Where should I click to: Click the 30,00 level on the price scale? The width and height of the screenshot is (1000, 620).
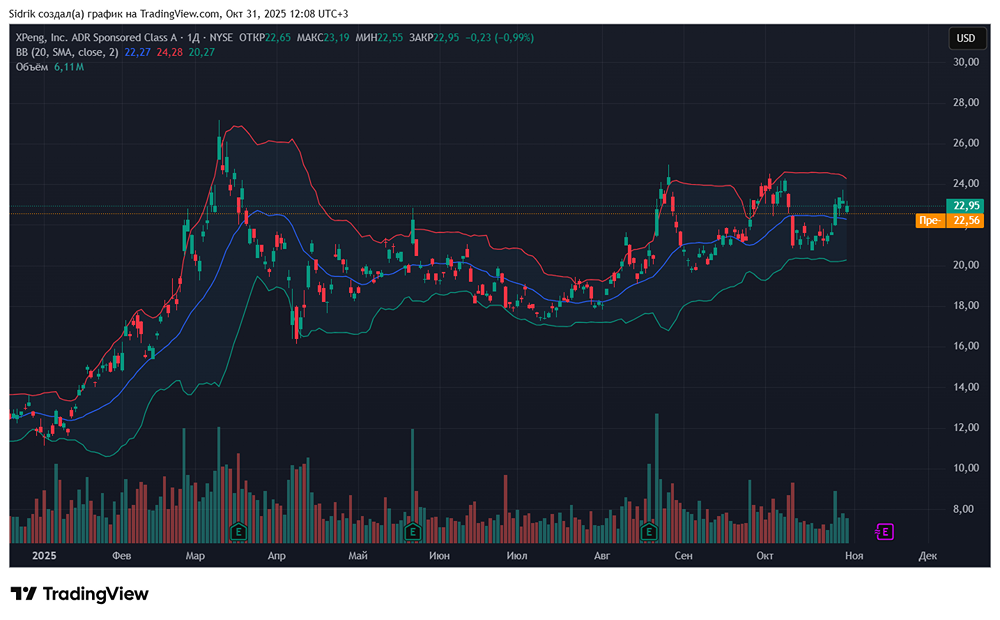pyautogui.click(x=965, y=62)
